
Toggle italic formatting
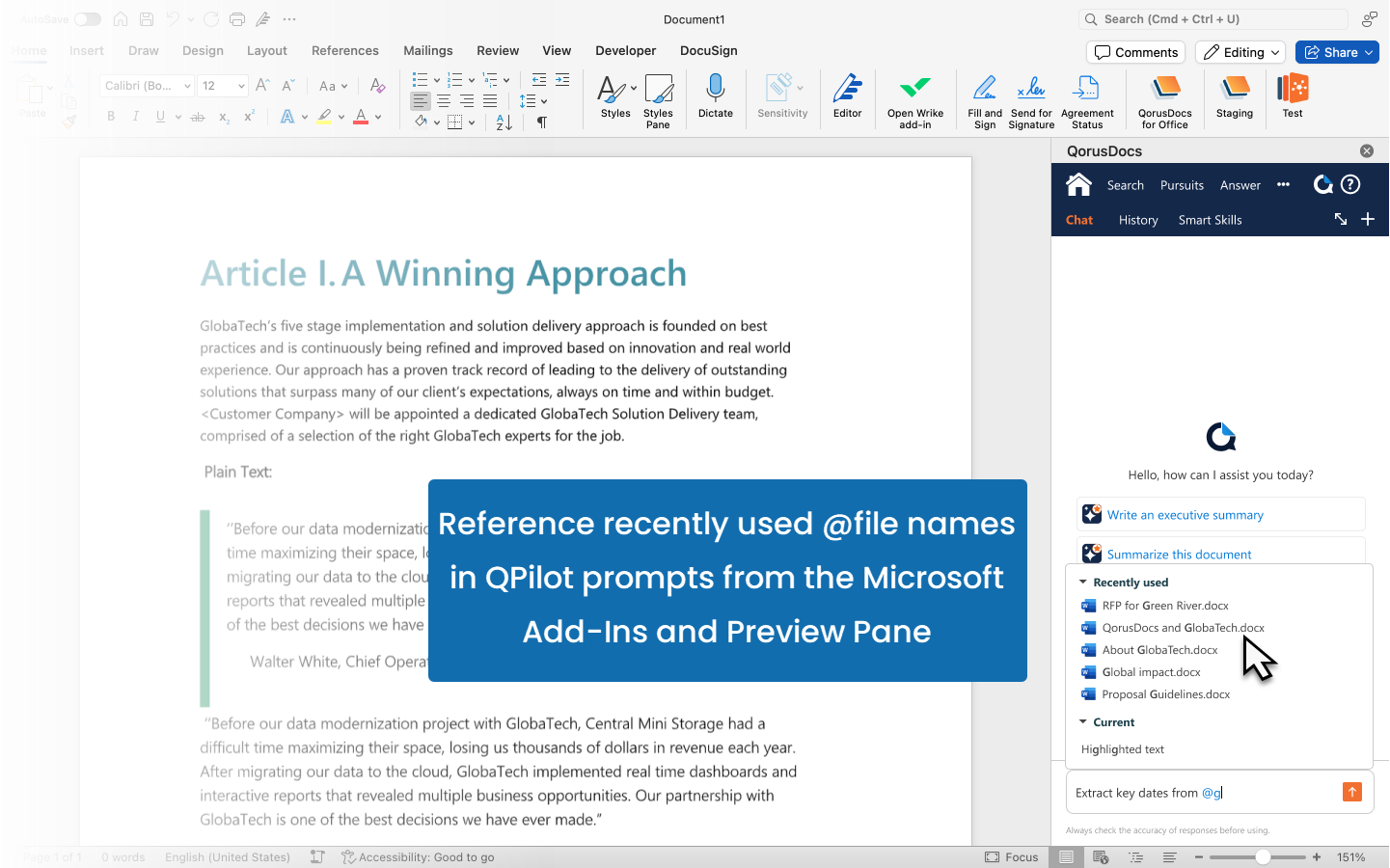pyautogui.click(x=136, y=117)
